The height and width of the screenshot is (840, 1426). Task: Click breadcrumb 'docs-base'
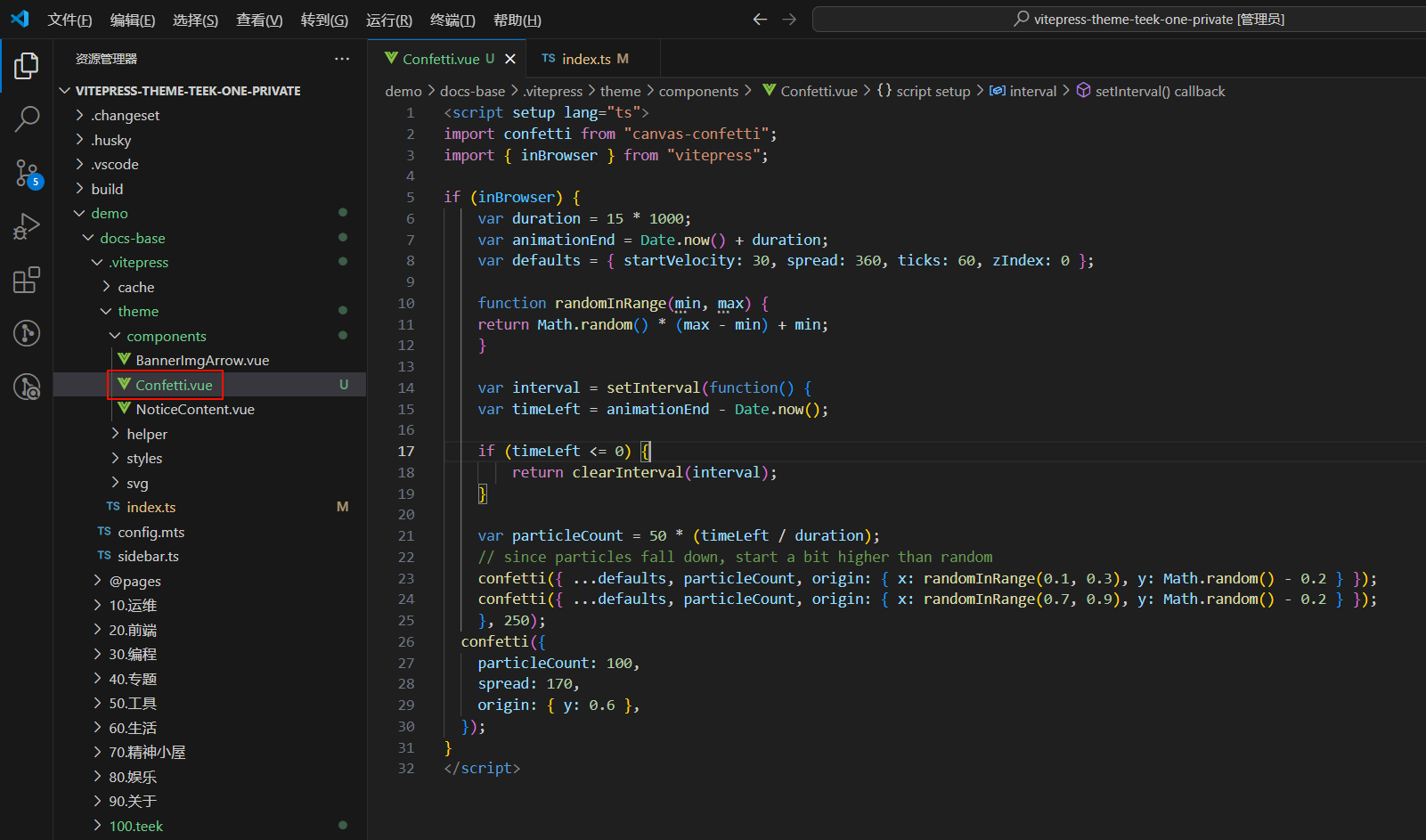coord(472,91)
